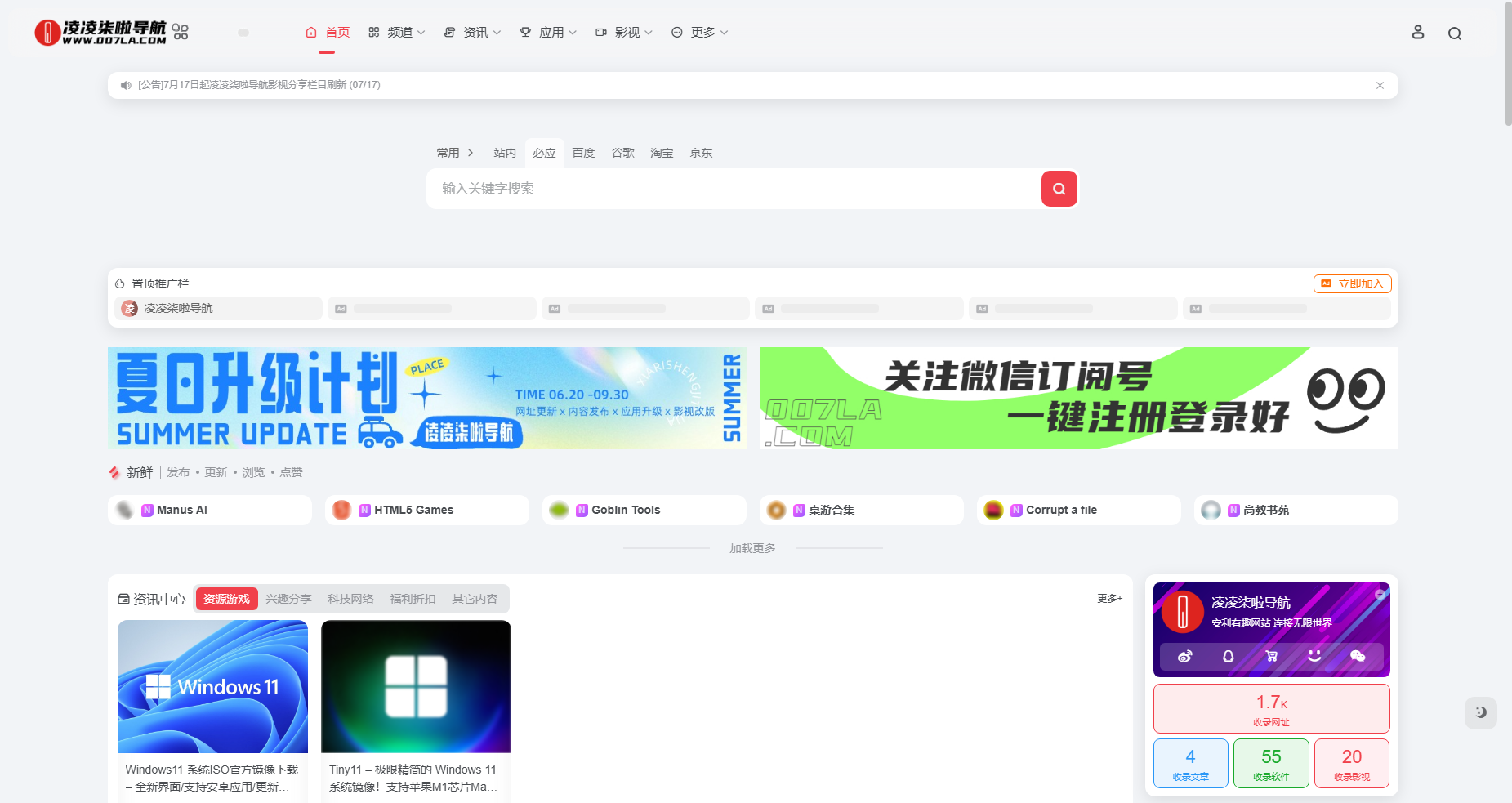Expand the 常用 search group chevron

(x=471, y=153)
